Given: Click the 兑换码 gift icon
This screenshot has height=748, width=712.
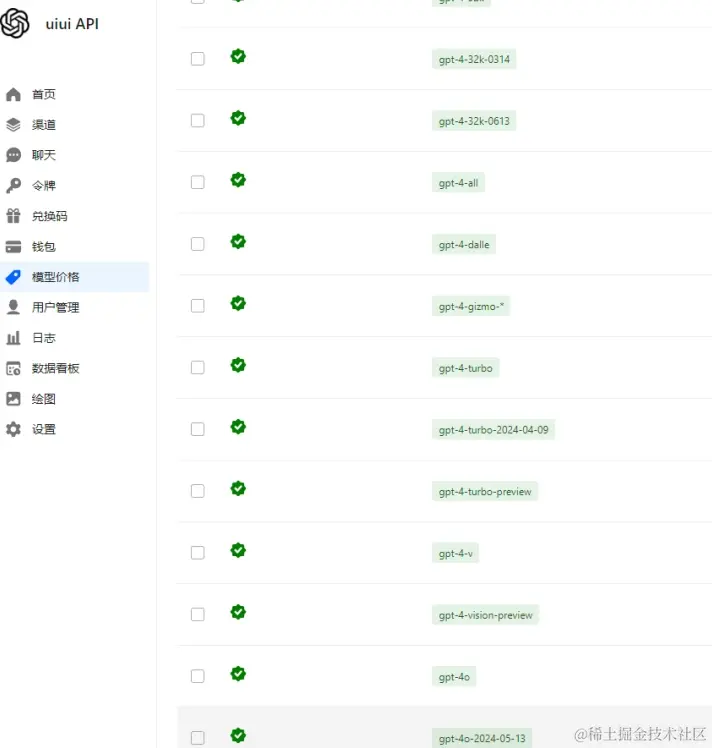Looking at the screenshot, I should coord(13,216).
